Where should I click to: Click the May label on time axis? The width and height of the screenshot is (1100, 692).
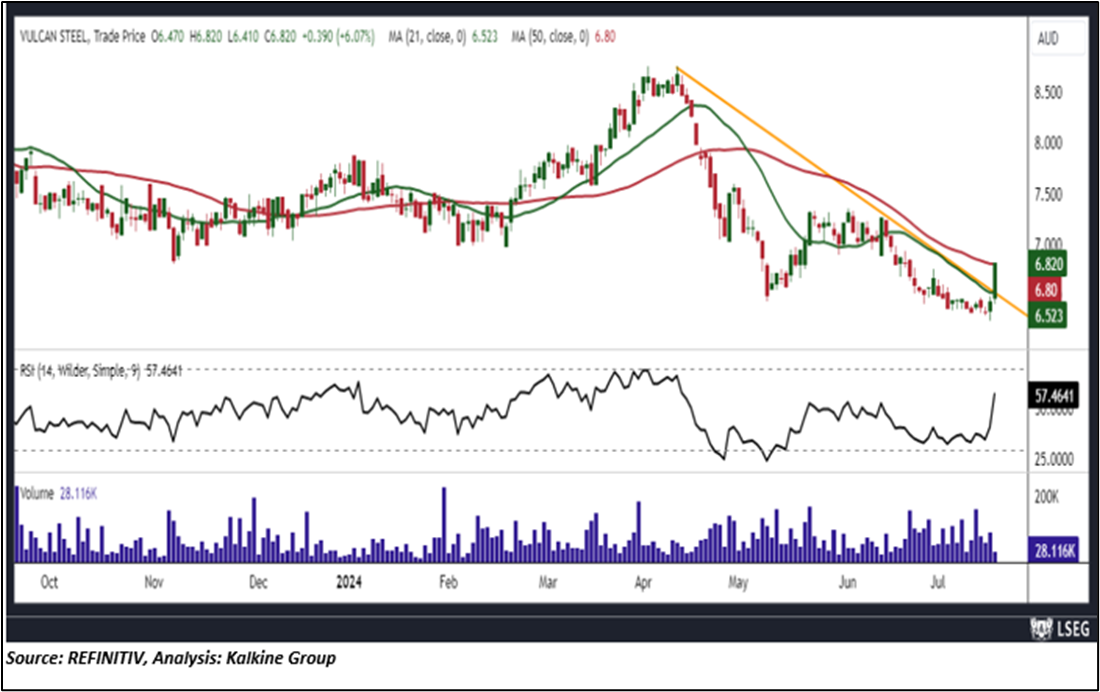(739, 583)
